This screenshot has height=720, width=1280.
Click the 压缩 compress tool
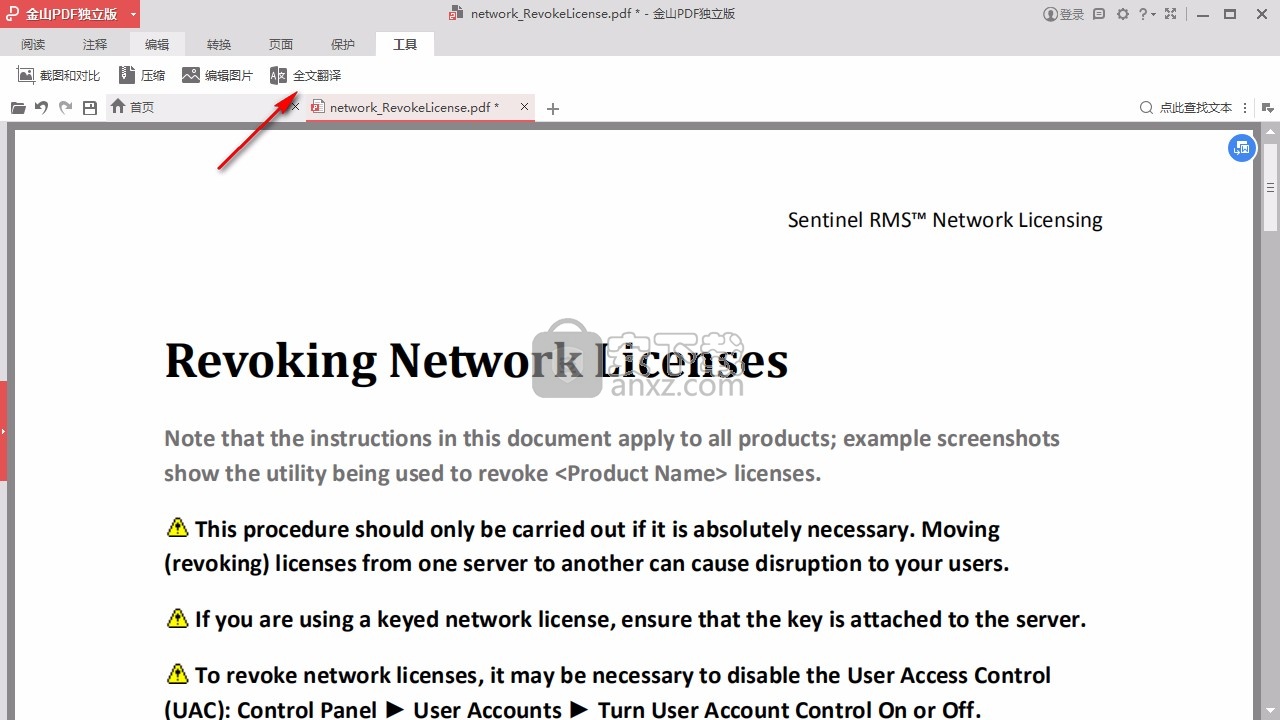pos(142,76)
